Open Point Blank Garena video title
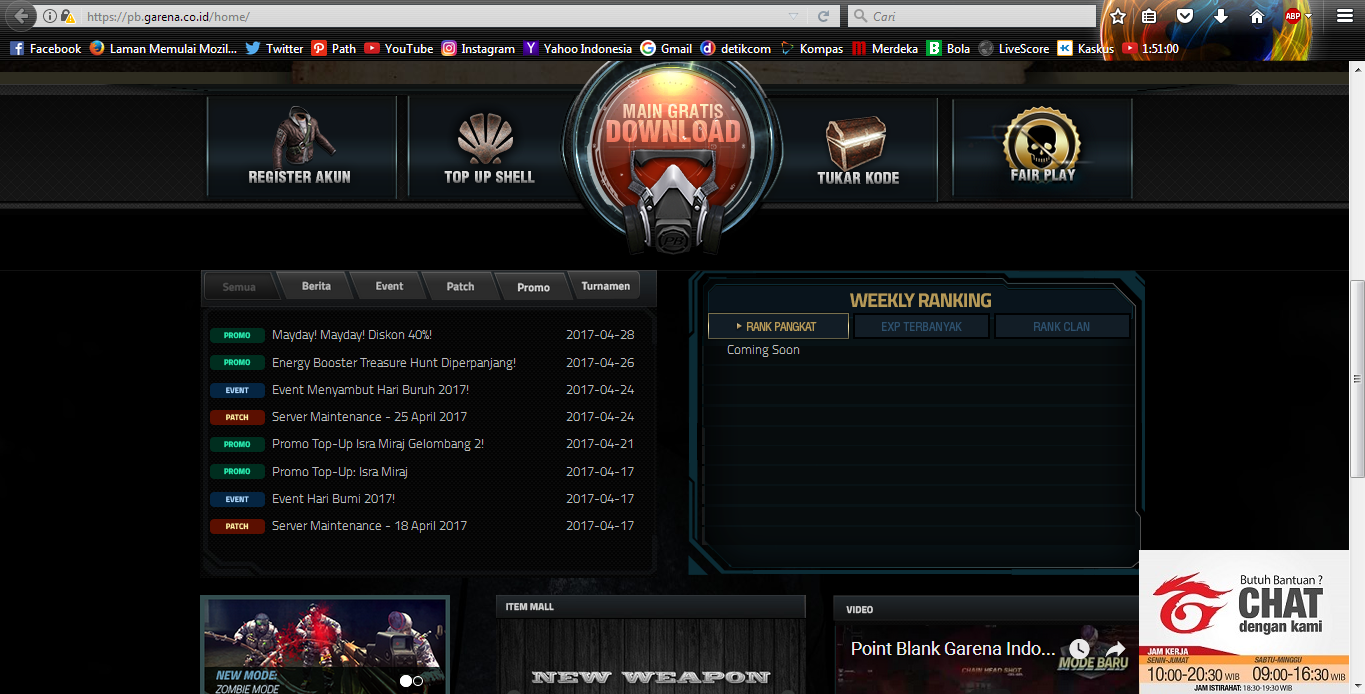Image resolution: width=1365 pixels, height=694 pixels. pyautogui.click(x=953, y=649)
